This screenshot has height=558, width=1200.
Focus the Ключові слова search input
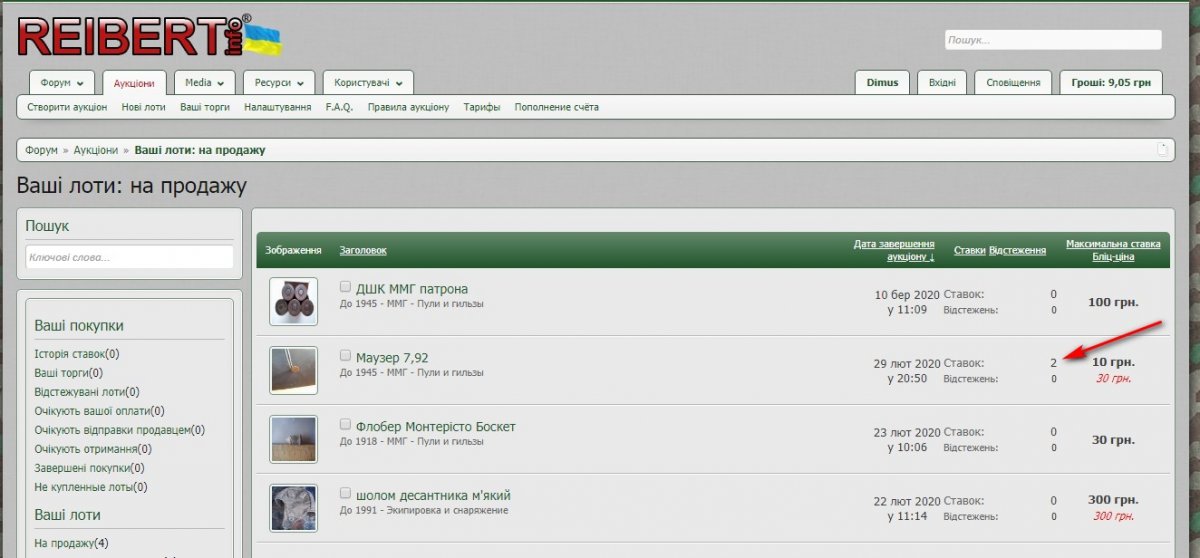click(129, 257)
